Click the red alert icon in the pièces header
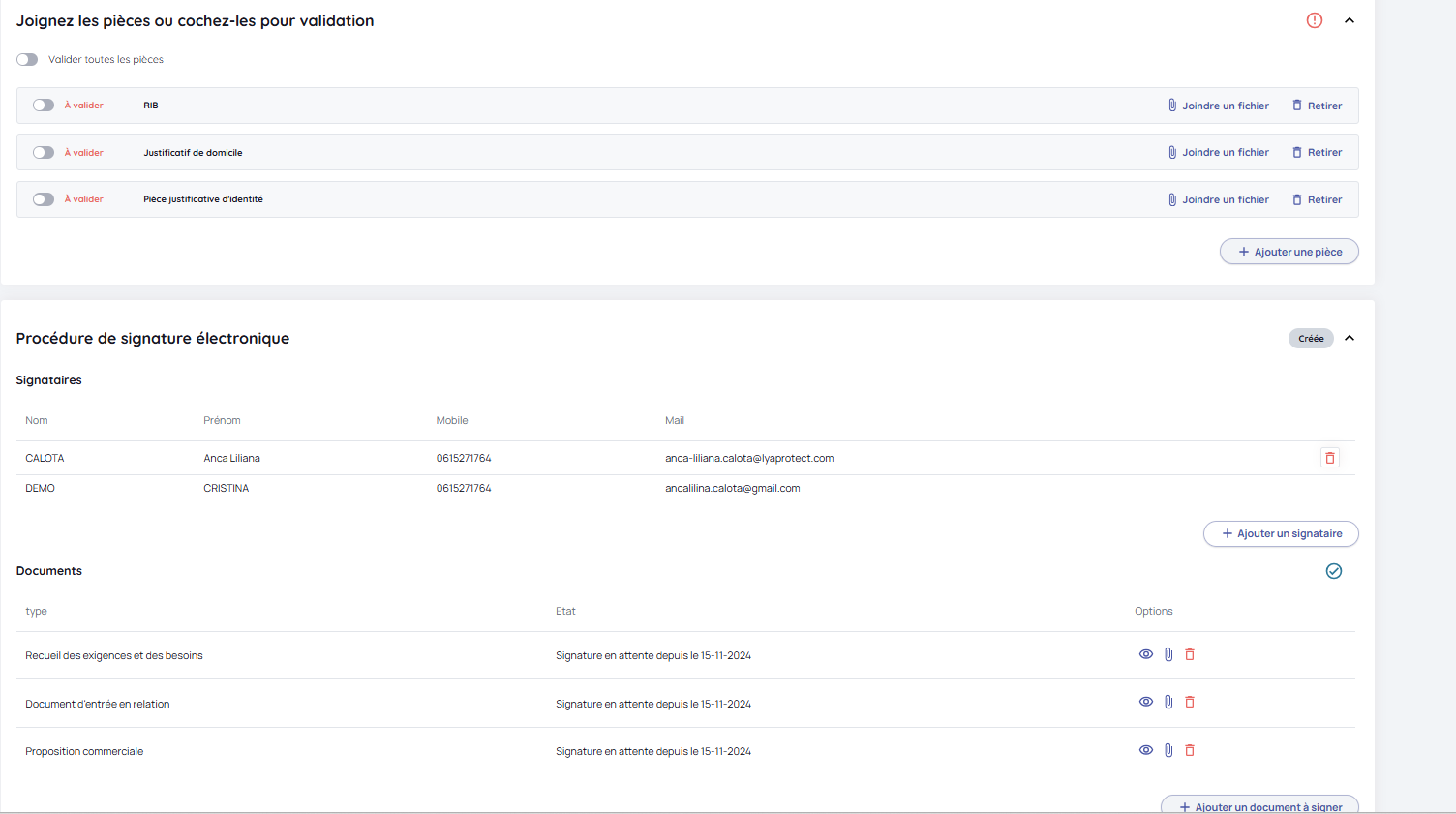Screen dimensions: 1456x814 [x=1314, y=20]
